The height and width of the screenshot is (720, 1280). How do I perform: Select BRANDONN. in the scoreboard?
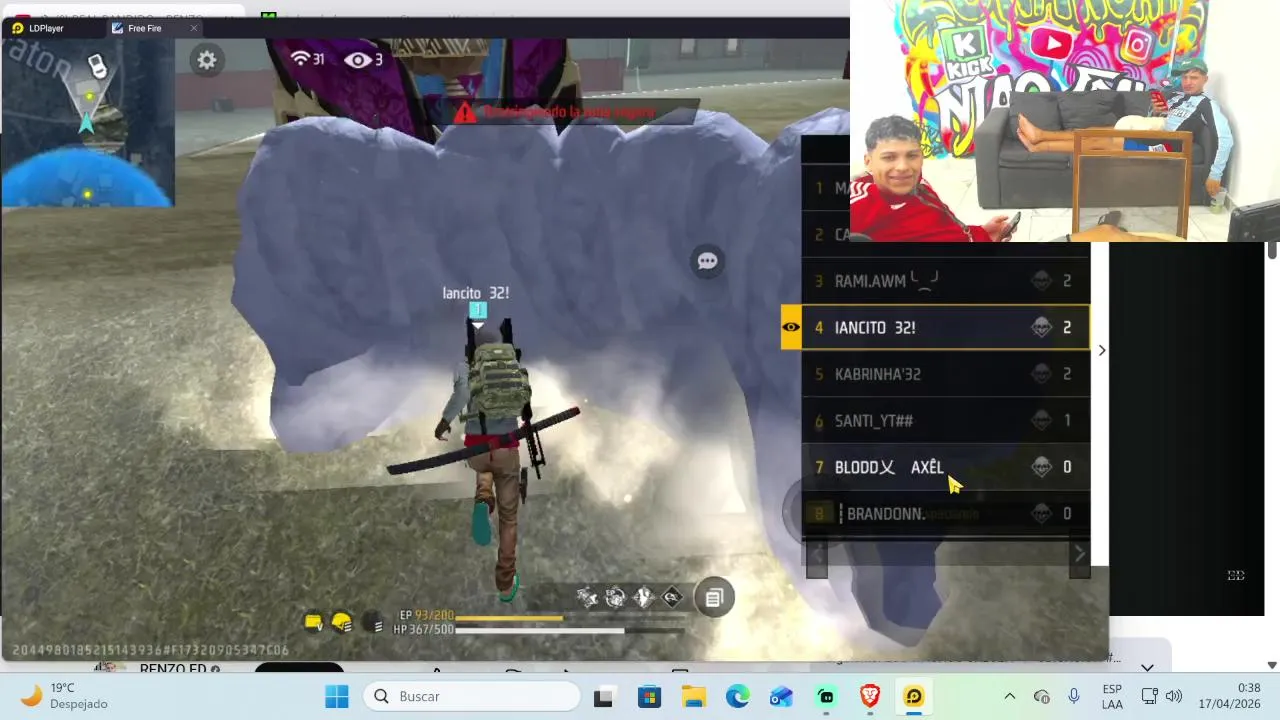[945, 513]
